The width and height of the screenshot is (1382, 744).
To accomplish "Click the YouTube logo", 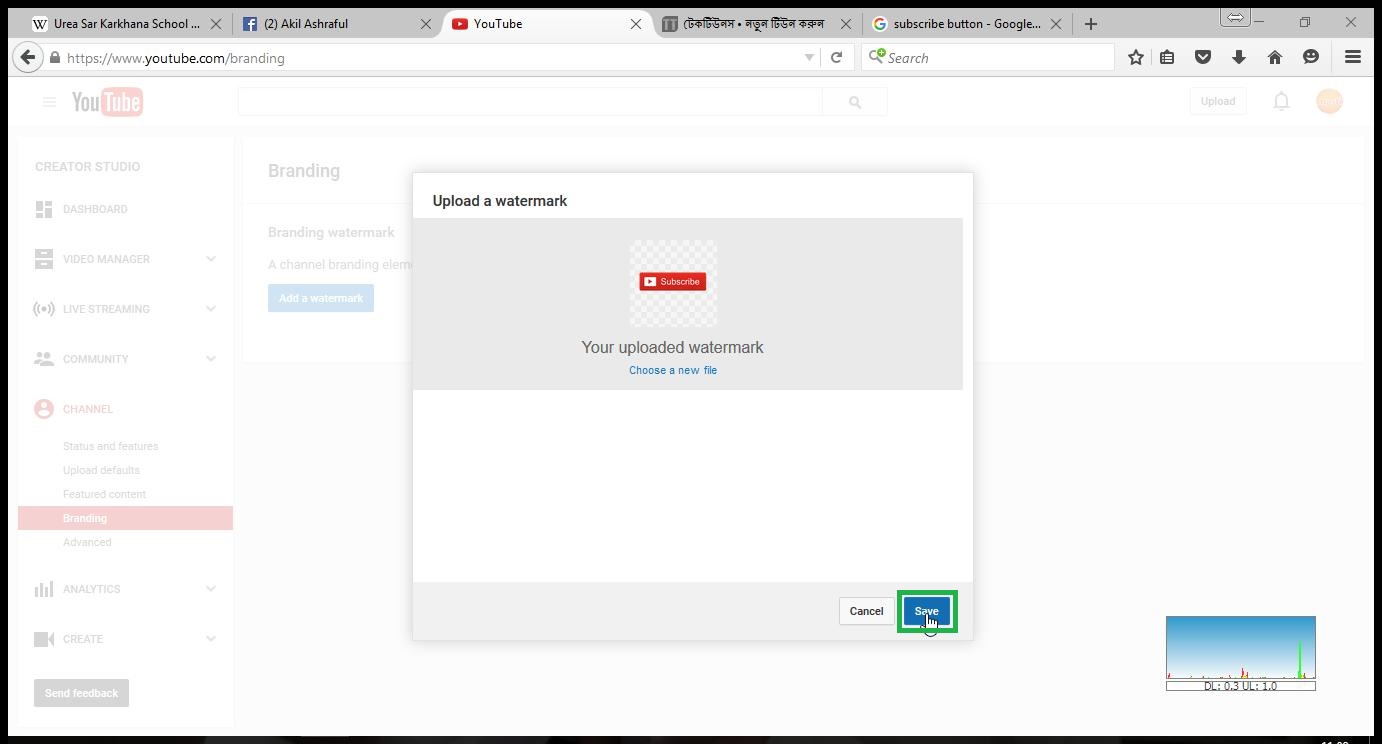I will (107, 102).
